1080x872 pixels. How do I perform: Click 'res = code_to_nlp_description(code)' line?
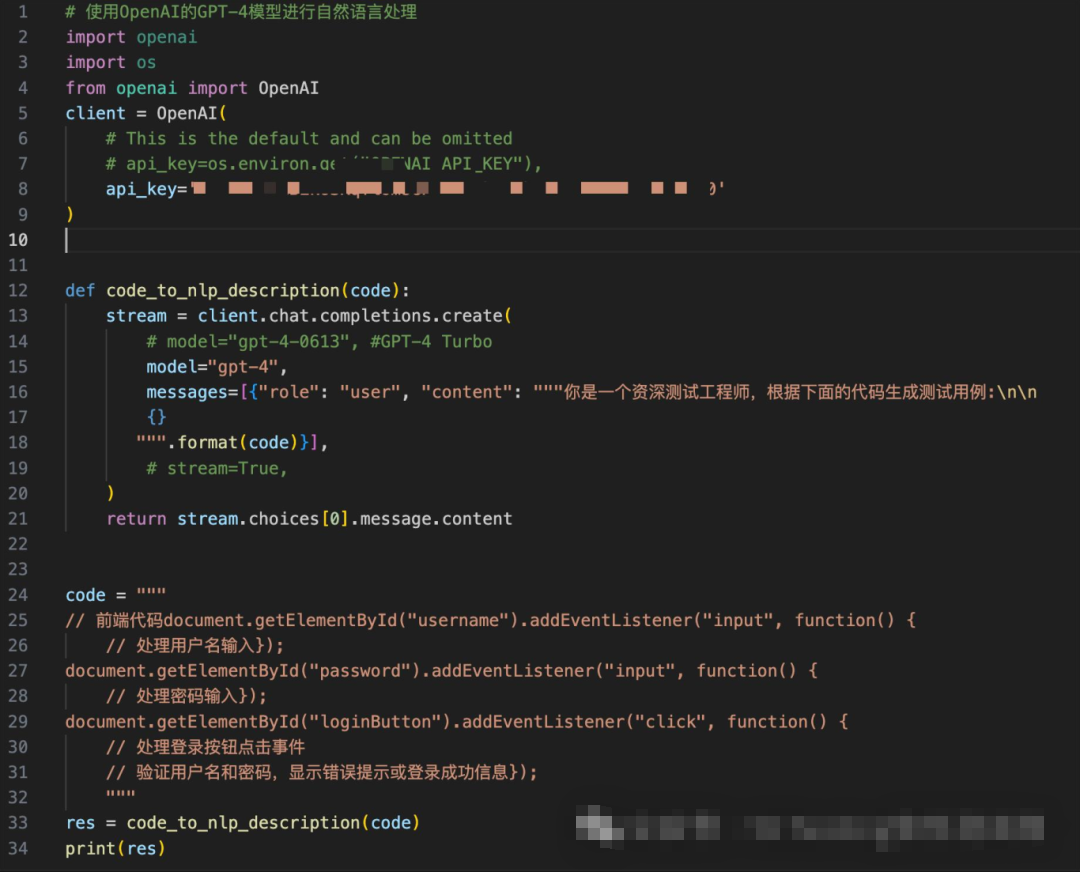tap(242, 822)
